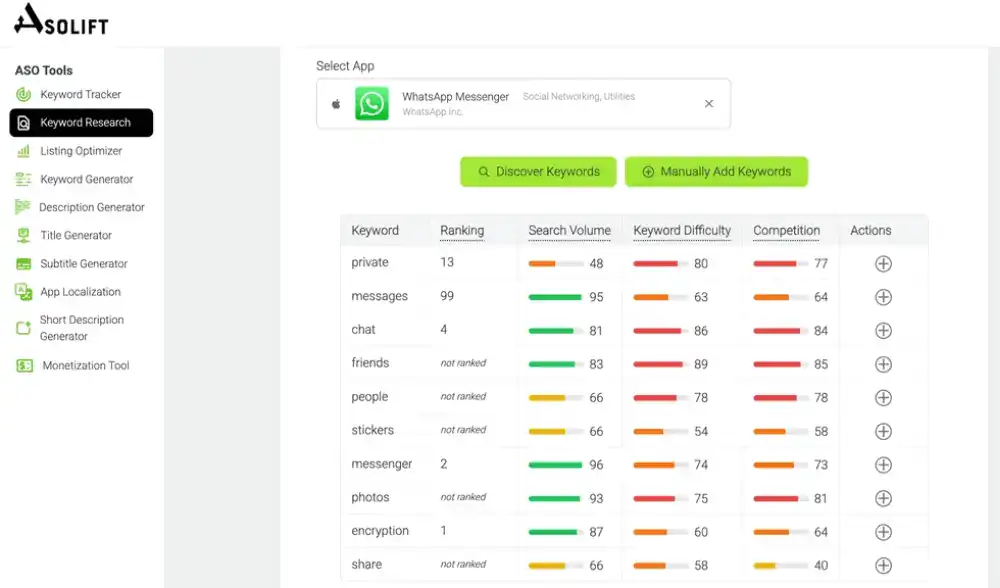The height and width of the screenshot is (588, 1000).
Task: Click the Monetization Tool dollar icon
Action: pyautogui.click(x=24, y=366)
